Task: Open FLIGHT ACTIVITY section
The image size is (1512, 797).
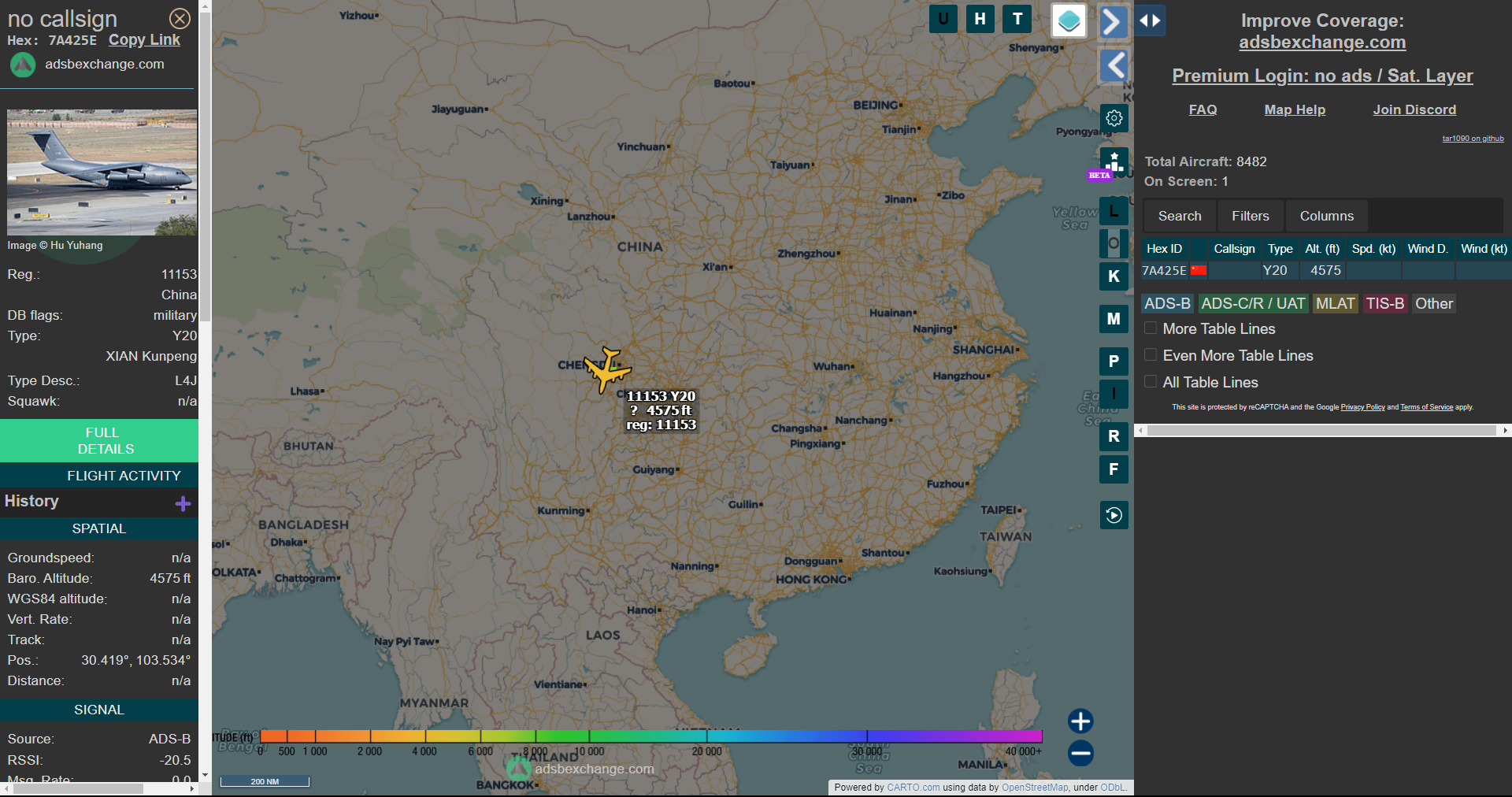Action: (99, 476)
